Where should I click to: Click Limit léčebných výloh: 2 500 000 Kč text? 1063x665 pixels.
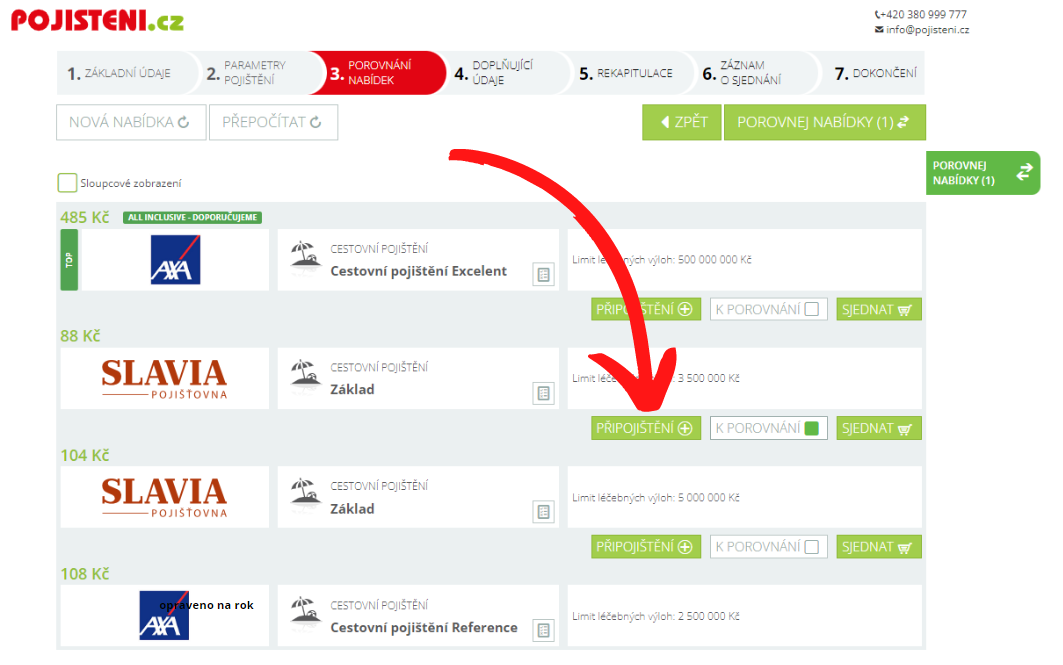coord(656,616)
